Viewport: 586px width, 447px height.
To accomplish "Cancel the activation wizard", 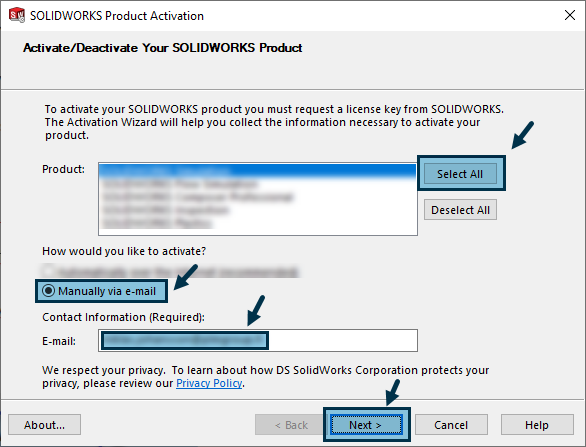I will 451,425.
